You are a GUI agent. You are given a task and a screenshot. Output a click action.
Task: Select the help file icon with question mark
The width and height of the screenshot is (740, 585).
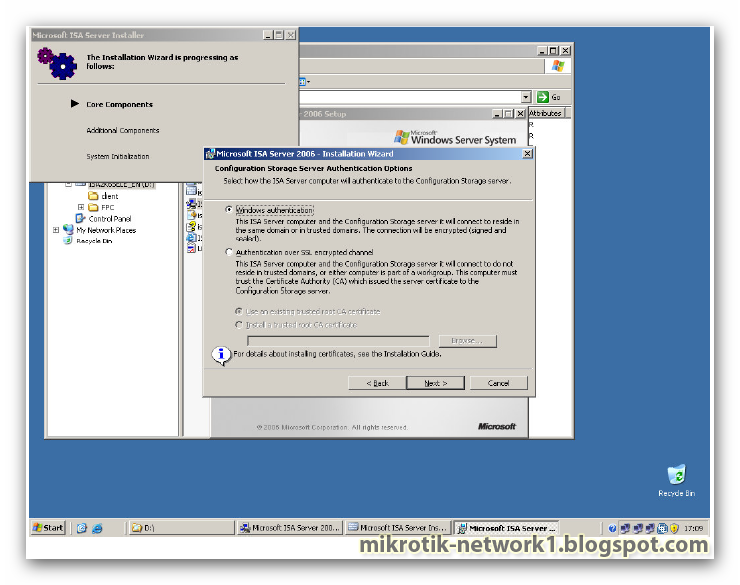pyautogui.click(x=191, y=226)
